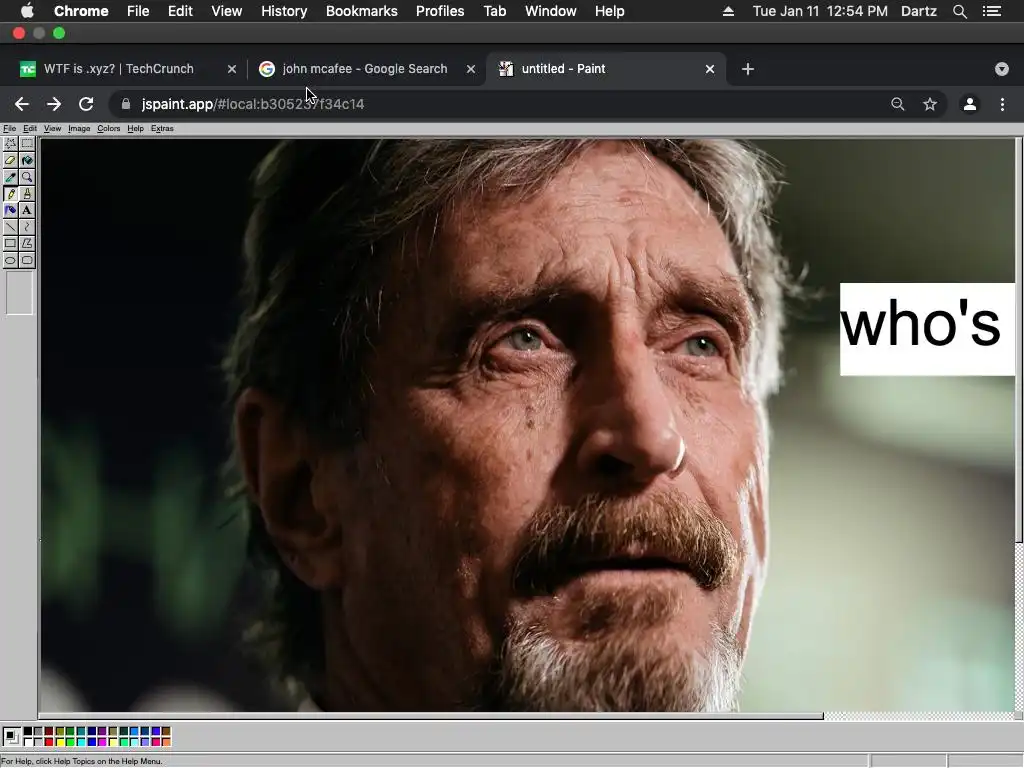Select the Polygon tool
The height and width of the screenshot is (768, 1024).
coord(27,244)
